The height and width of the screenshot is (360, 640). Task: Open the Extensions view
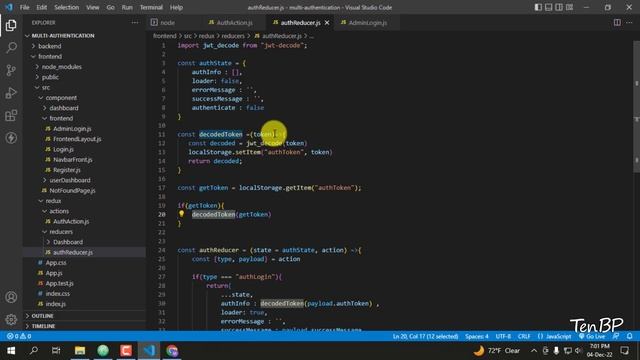click(x=11, y=116)
